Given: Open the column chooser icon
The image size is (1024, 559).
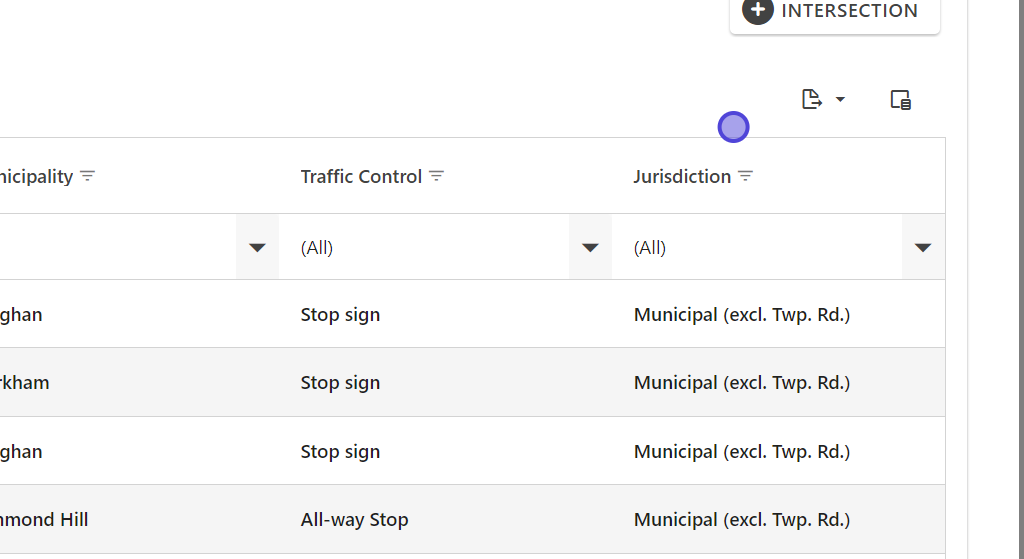Looking at the screenshot, I should point(900,100).
